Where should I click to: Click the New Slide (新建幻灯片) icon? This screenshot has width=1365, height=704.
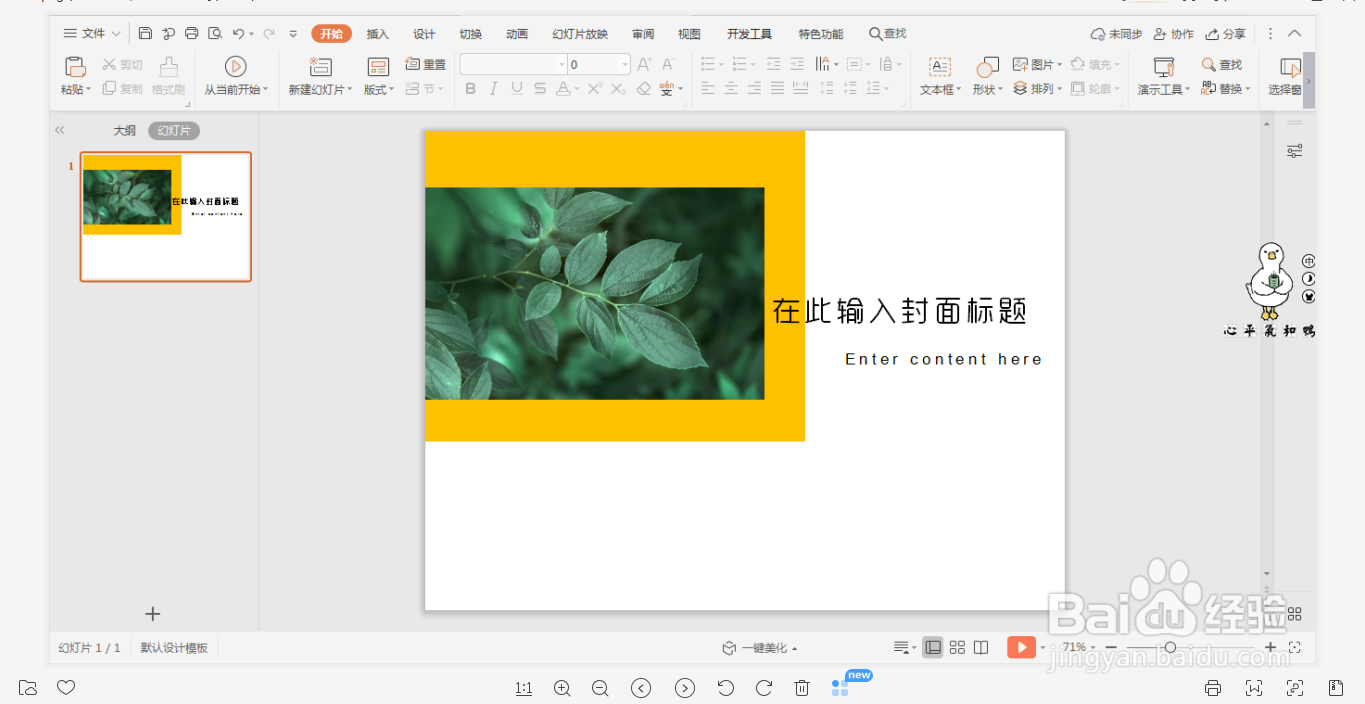click(320, 67)
